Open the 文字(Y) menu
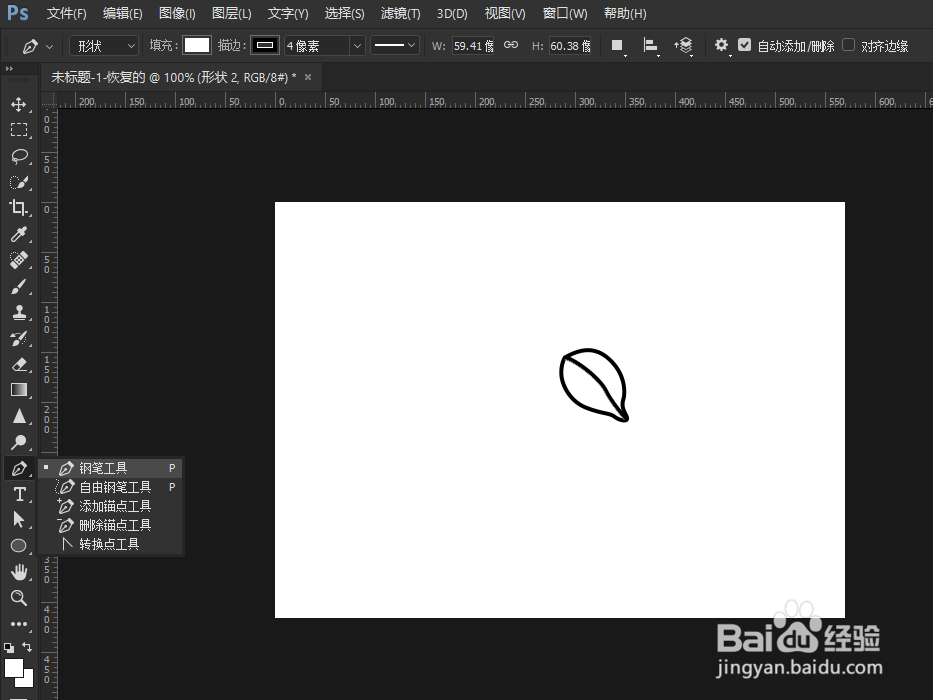 [287, 13]
